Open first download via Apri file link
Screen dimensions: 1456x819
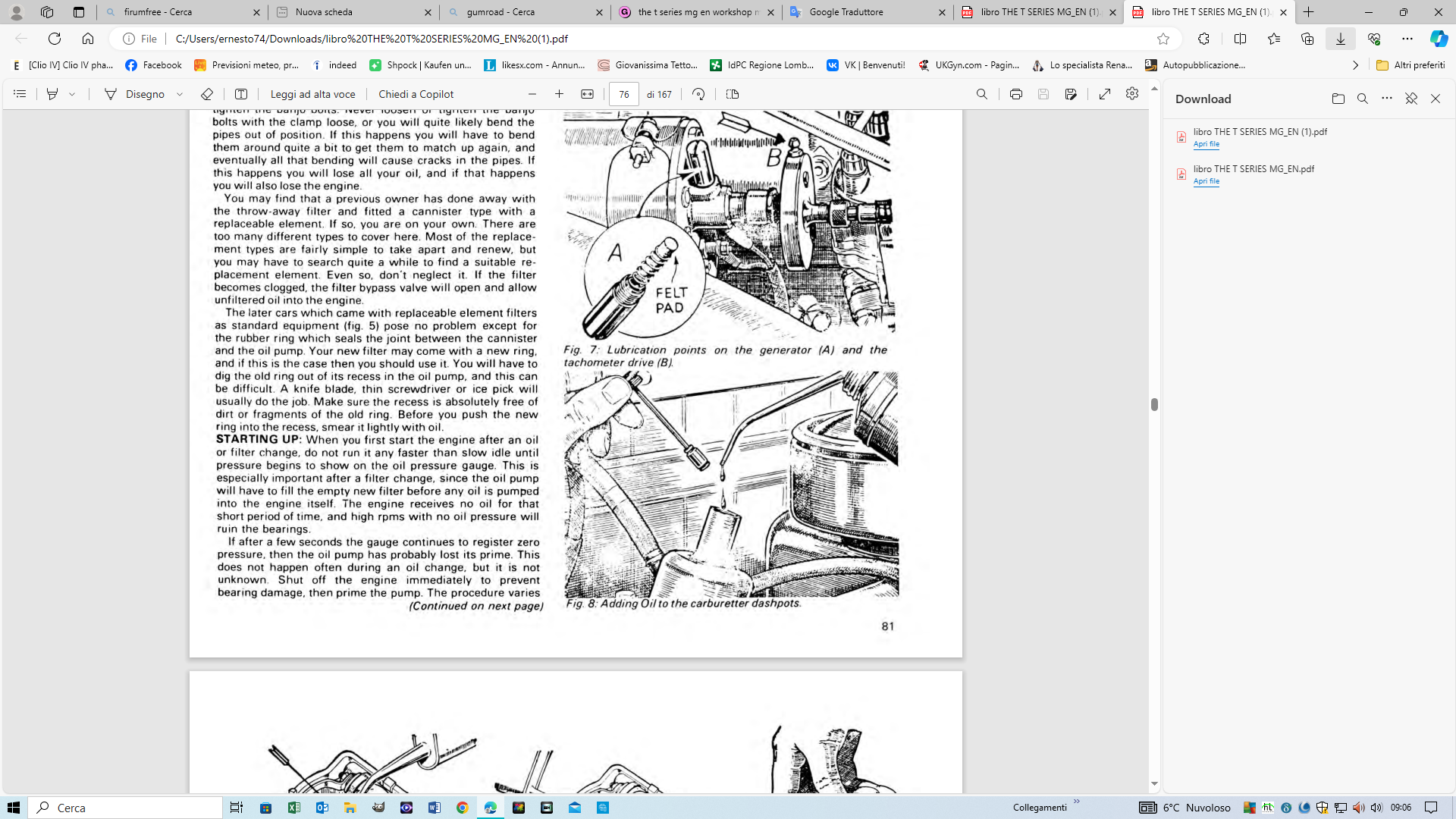pyautogui.click(x=1206, y=144)
